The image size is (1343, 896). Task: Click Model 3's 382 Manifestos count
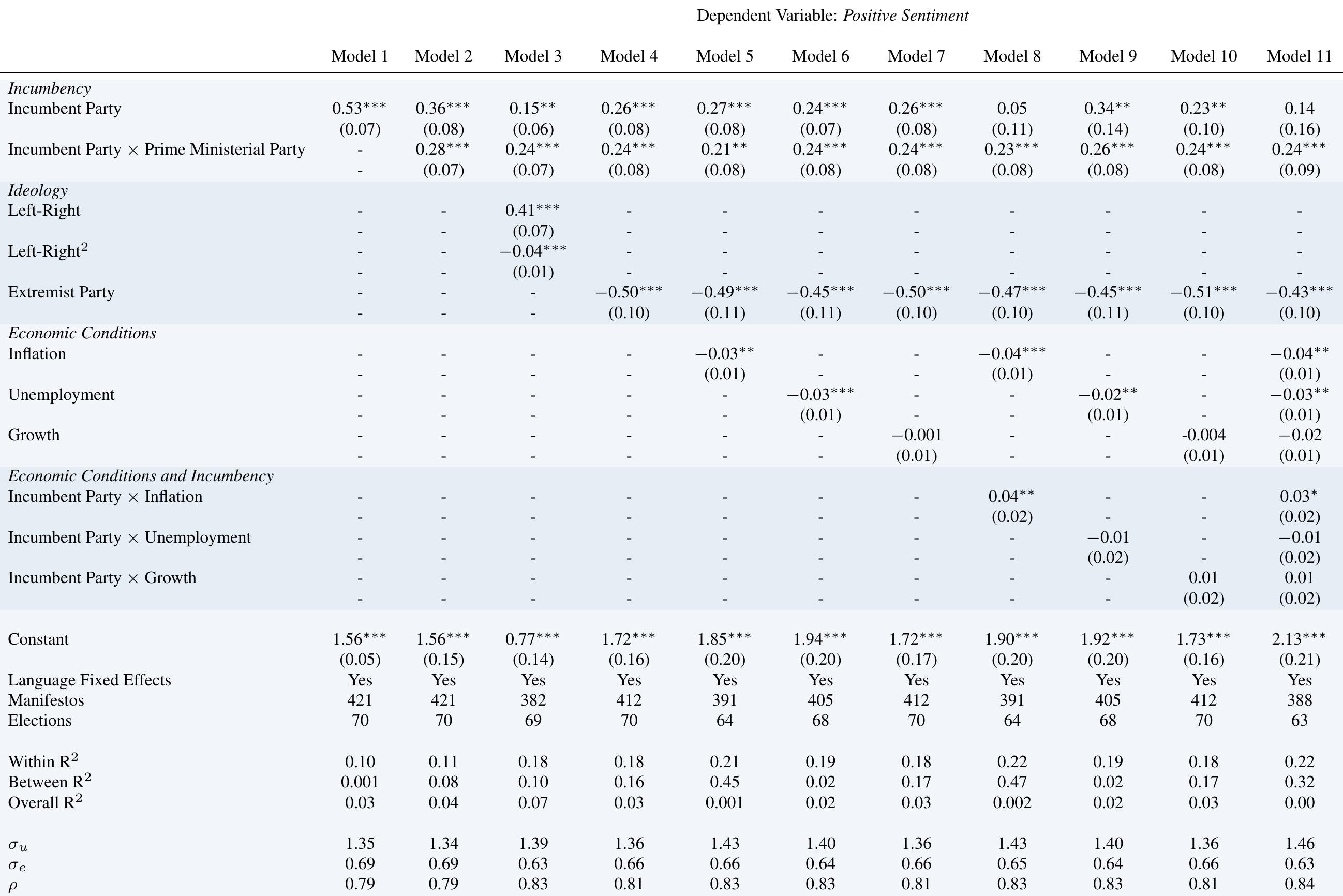(x=533, y=700)
